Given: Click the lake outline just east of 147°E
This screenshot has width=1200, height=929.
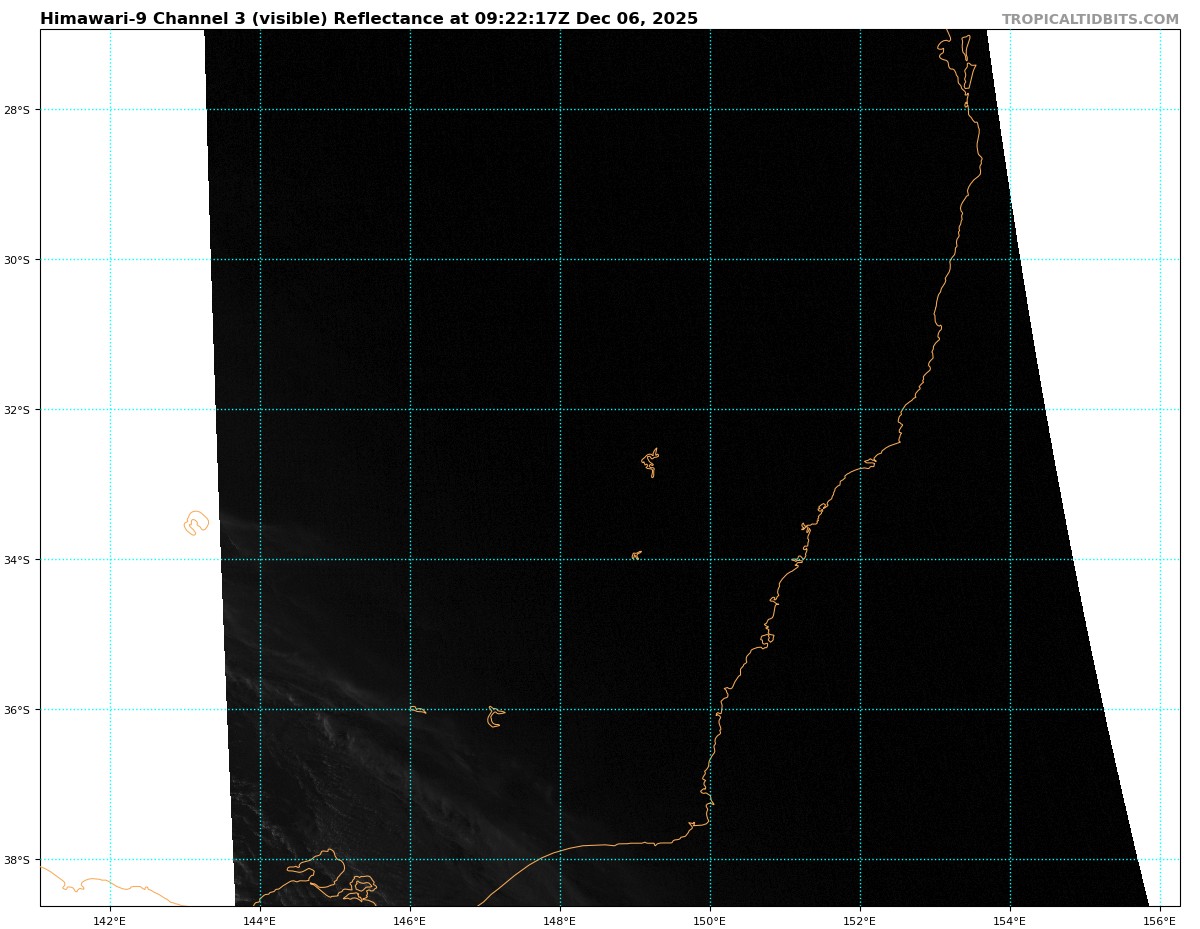Looking at the screenshot, I should [494, 717].
